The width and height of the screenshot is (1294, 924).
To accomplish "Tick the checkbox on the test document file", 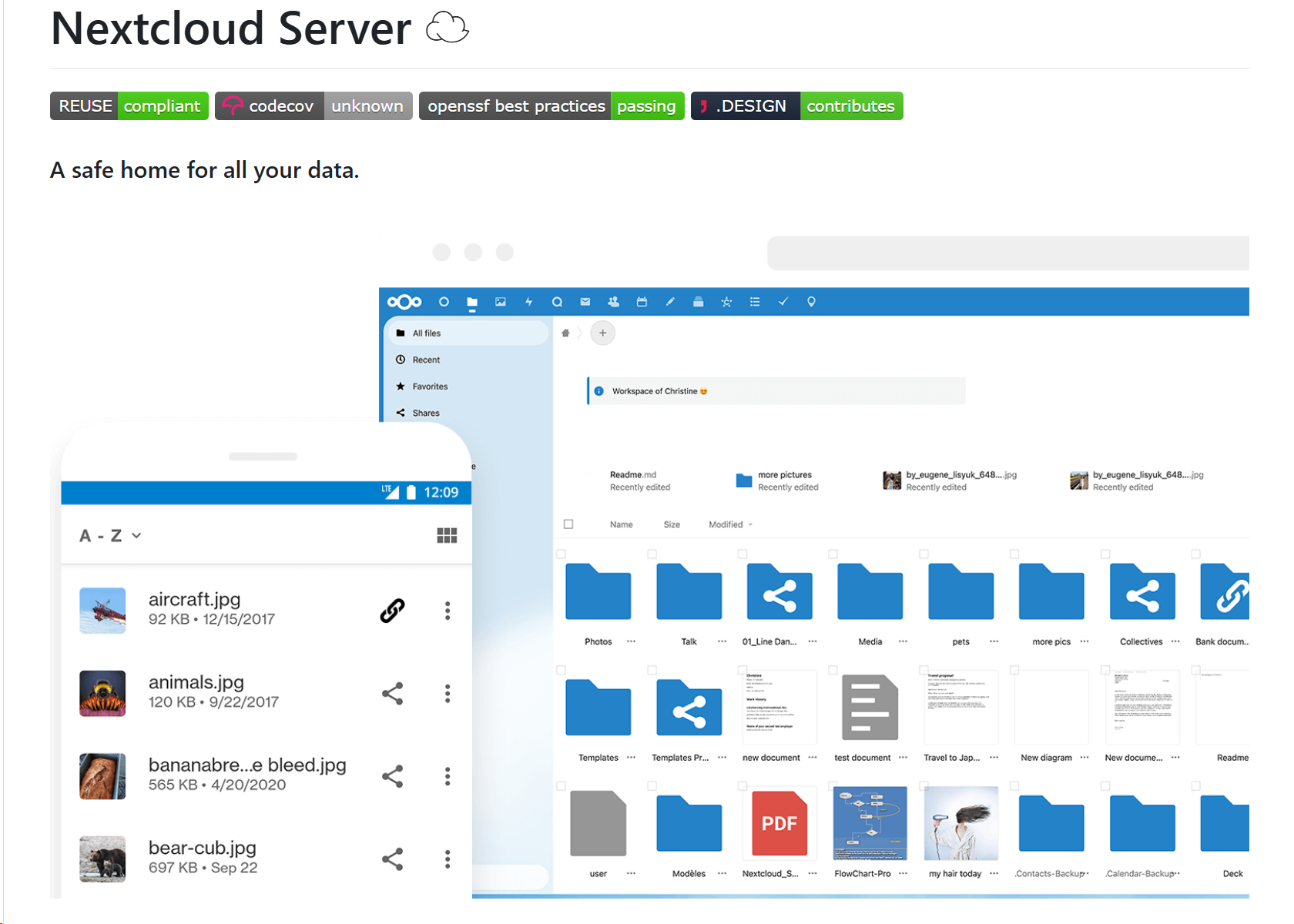I will (833, 670).
